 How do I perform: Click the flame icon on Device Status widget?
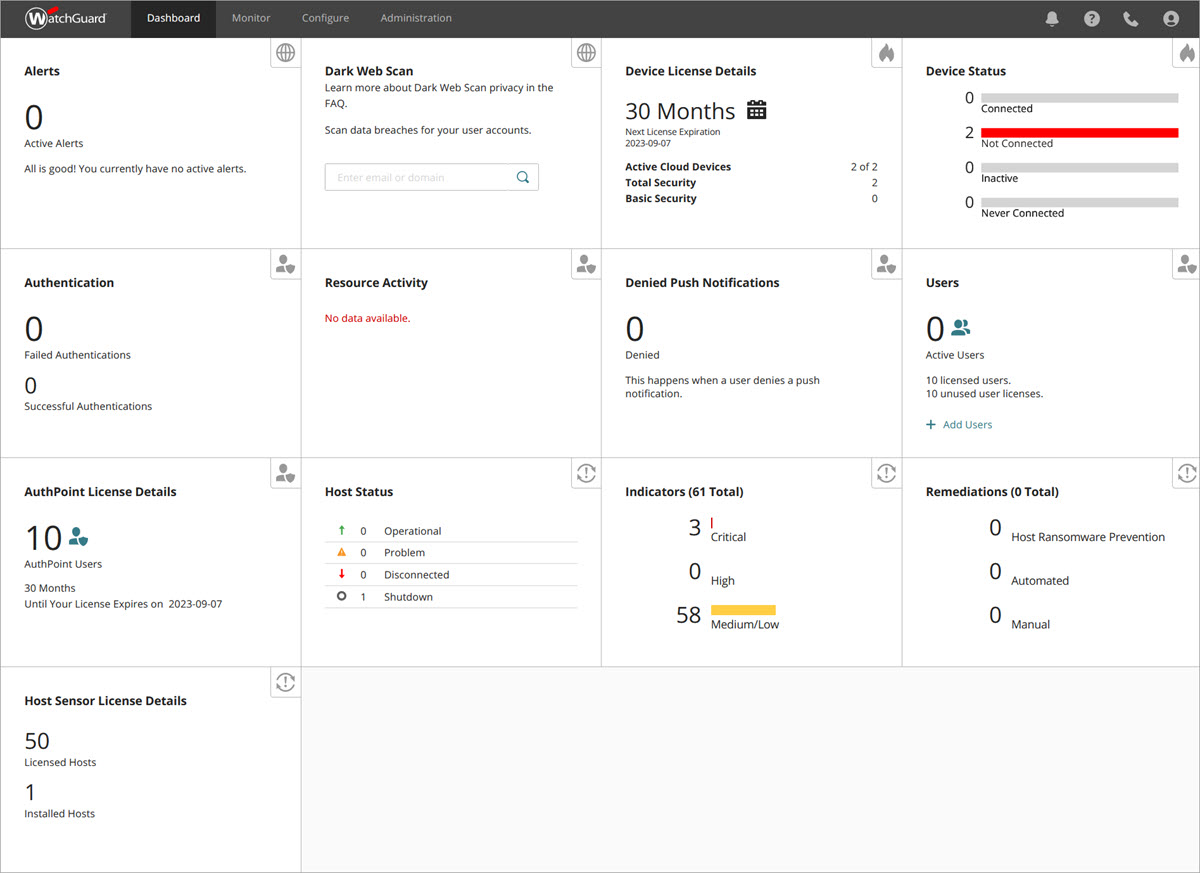click(1186, 53)
